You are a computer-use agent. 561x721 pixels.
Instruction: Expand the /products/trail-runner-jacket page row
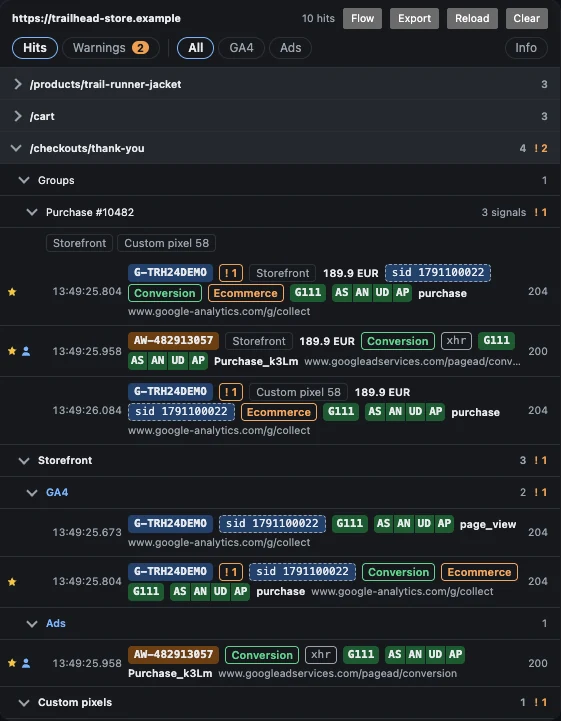point(280,84)
